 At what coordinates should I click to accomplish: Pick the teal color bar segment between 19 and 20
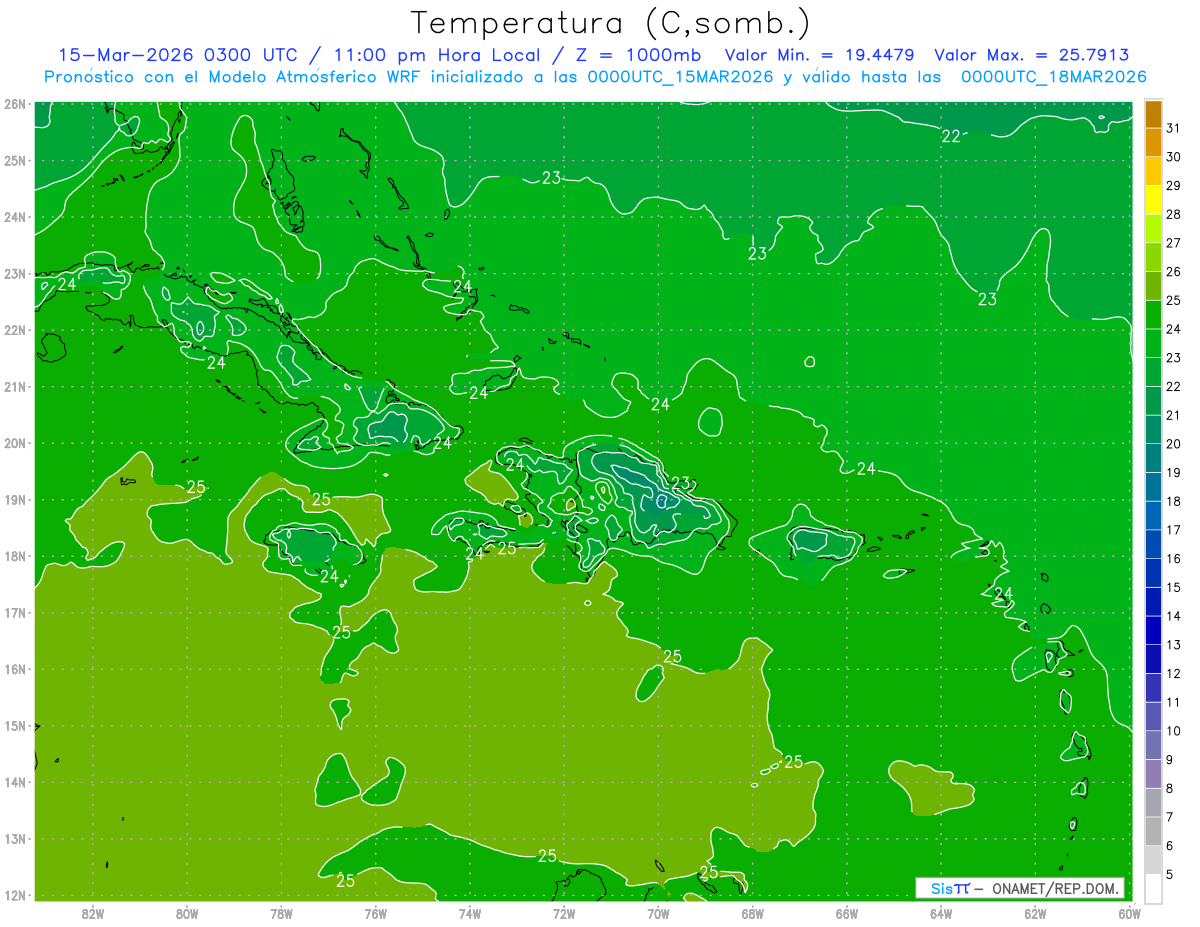[x=1153, y=458]
